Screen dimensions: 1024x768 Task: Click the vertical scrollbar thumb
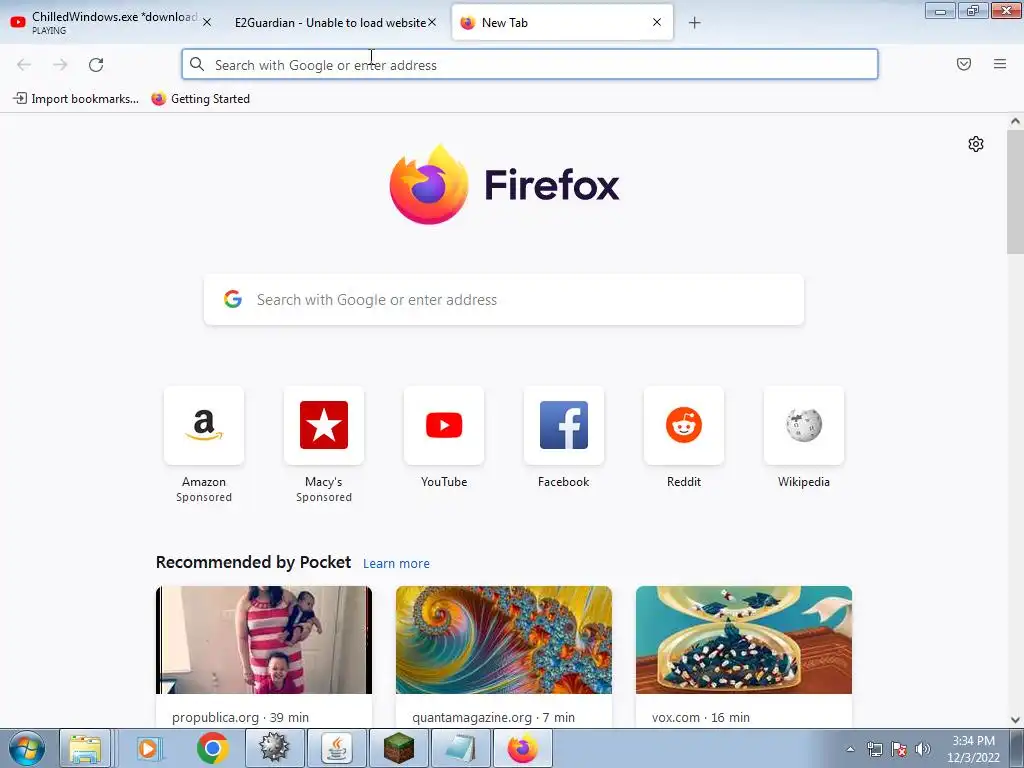coord(1015,191)
